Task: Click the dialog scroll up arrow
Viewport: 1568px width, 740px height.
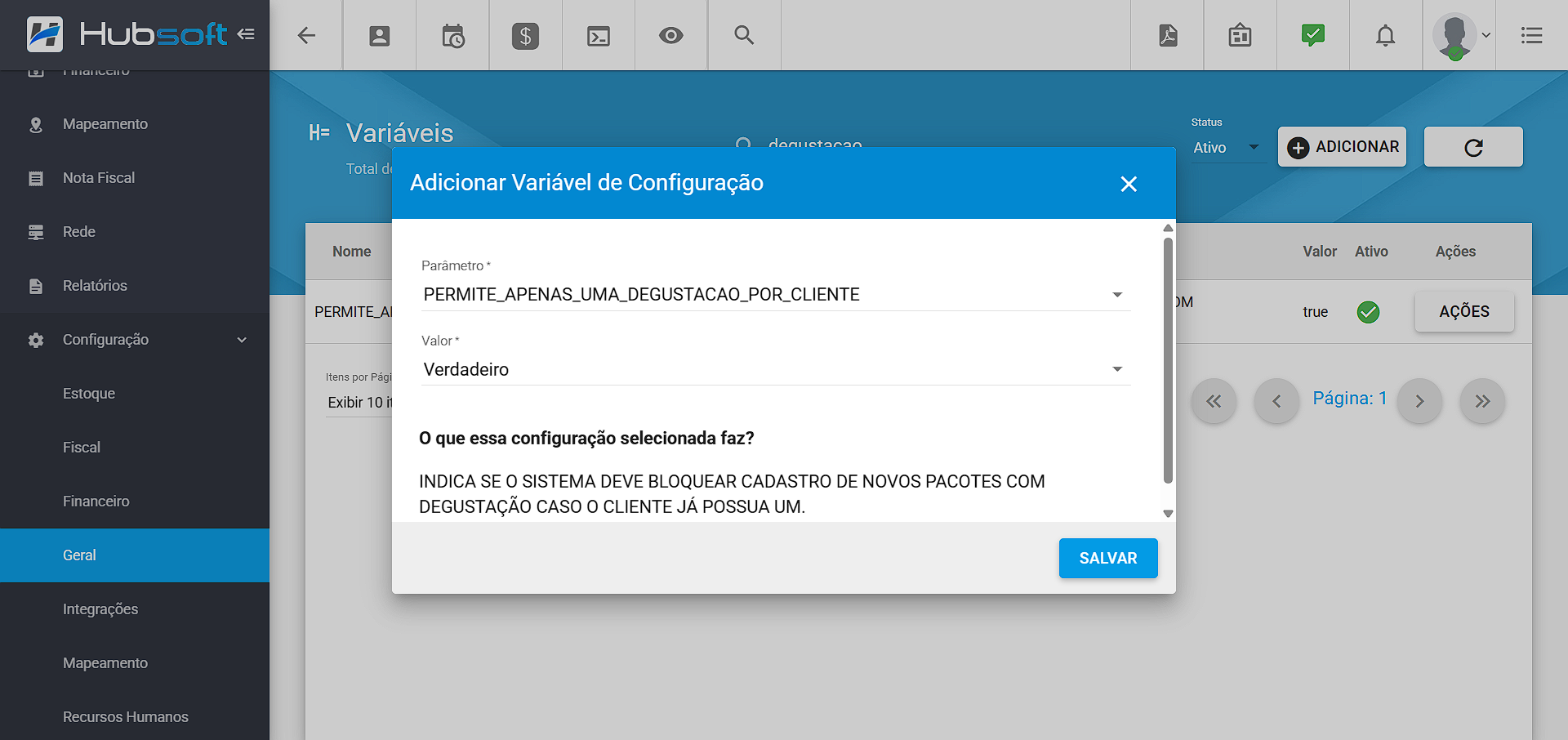Action: coord(1168,228)
